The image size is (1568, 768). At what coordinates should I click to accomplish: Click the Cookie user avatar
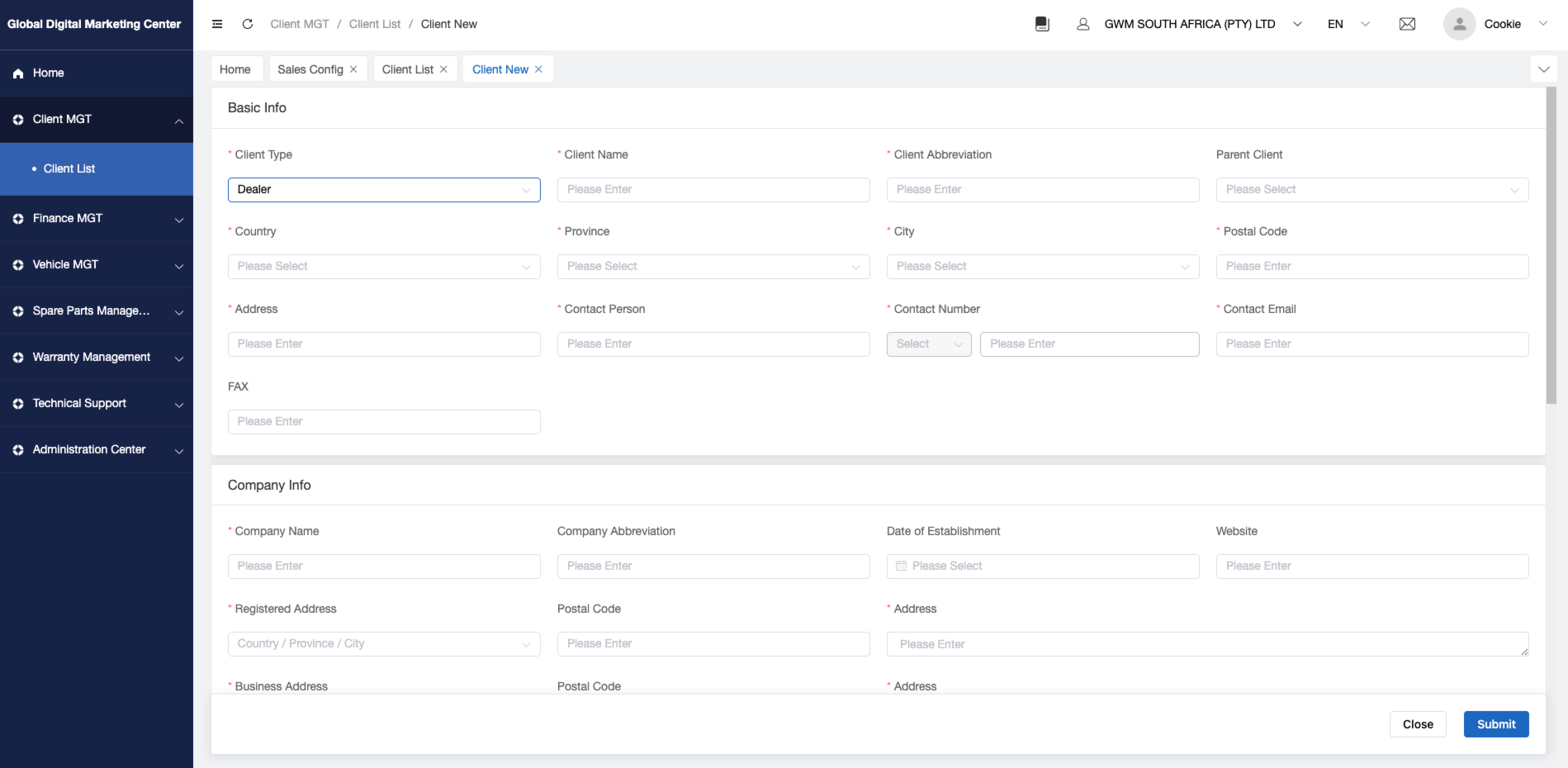[x=1459, y=24]
